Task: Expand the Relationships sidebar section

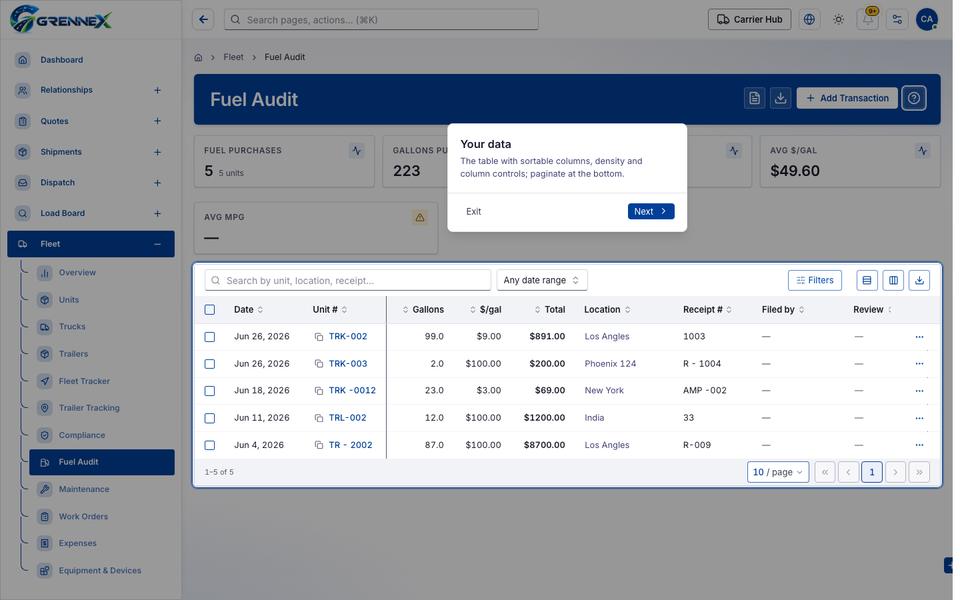Action: pos(157,91)
